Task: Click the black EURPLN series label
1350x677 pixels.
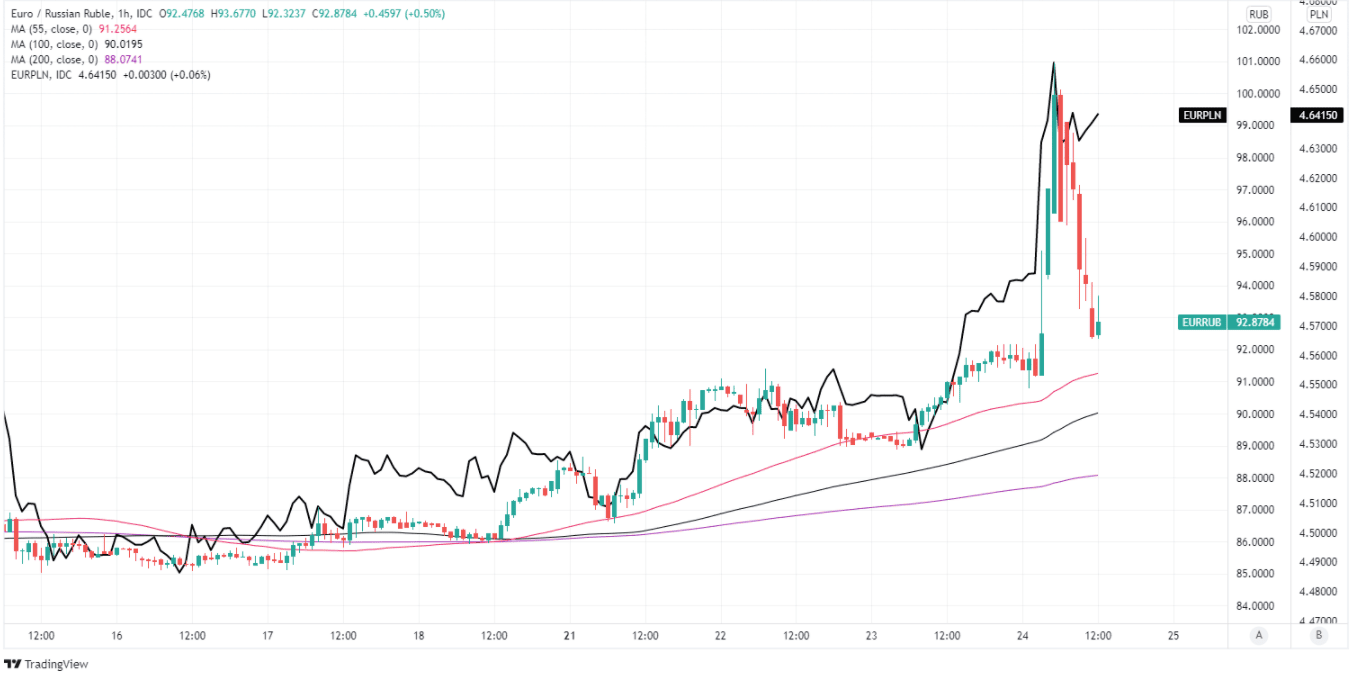Action: tap(1202, 116)
